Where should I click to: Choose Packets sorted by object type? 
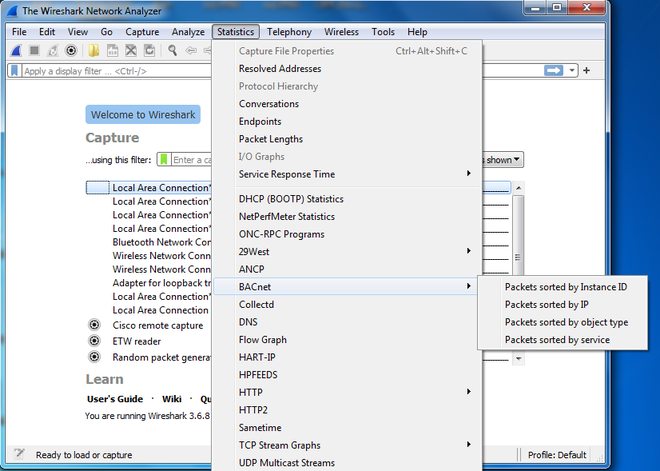point(563,322)
